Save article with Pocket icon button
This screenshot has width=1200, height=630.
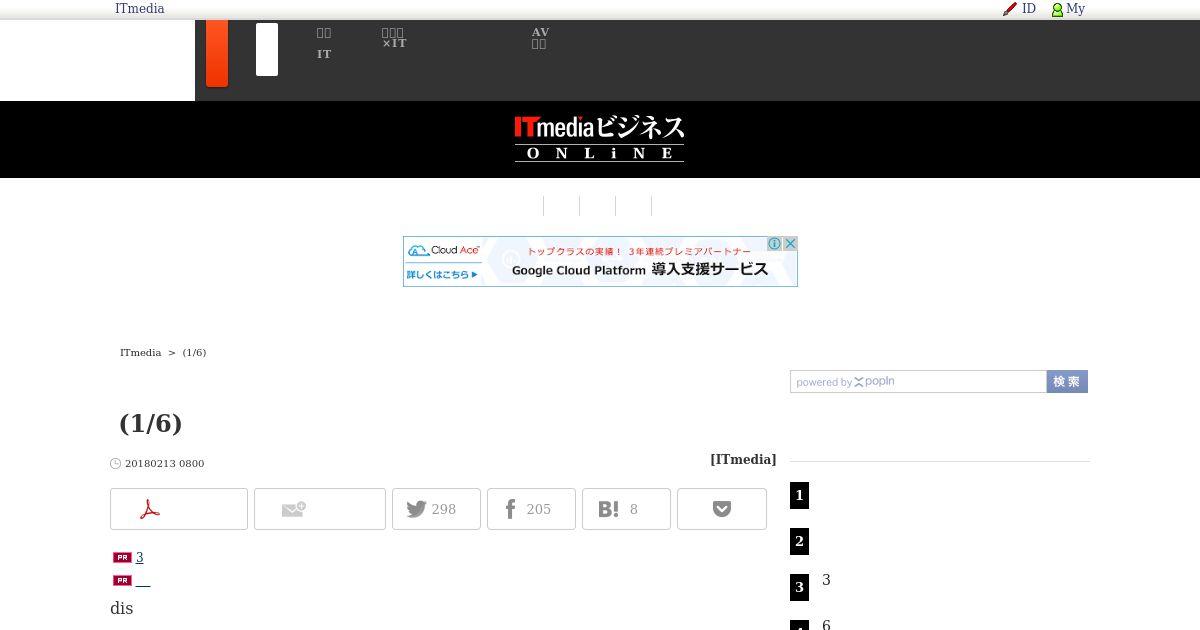tap(722, 509)
